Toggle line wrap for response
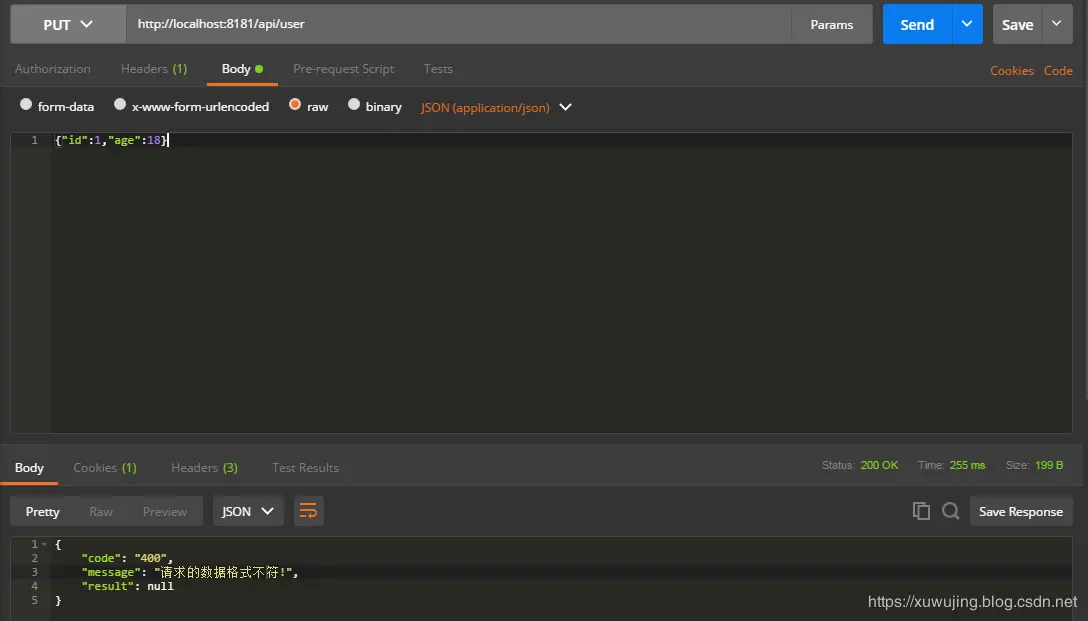The image size is (1088, 621). [x=308, y=511]
